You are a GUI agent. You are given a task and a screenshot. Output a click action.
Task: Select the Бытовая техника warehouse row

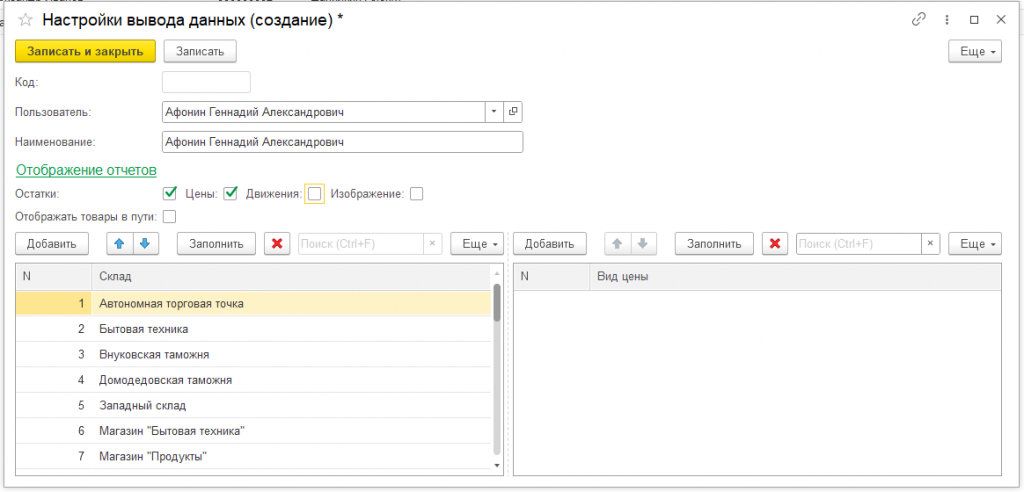pyautogui.click(x=253, y=329)
